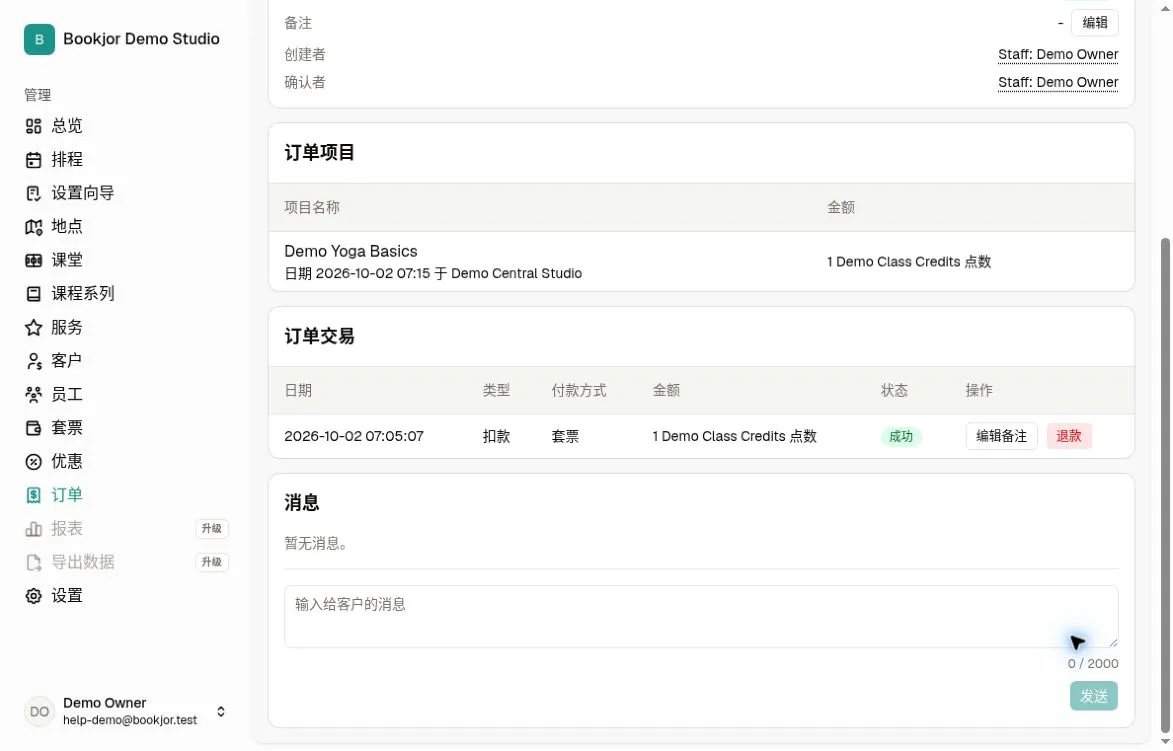Select the 服务 services star icon
The image size is (1173, 751).
point(33,328)
